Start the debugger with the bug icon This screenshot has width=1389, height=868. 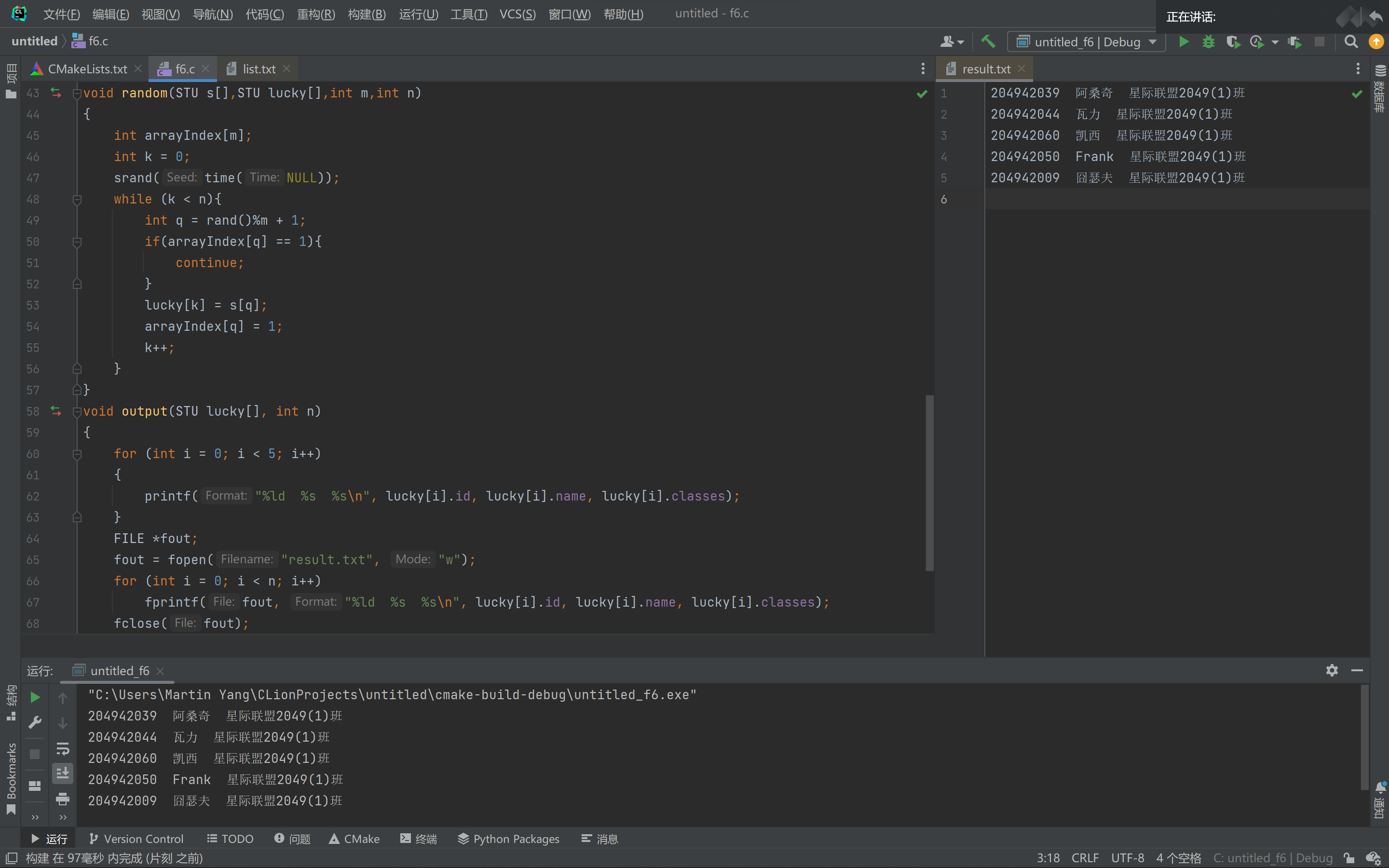pyautogui.click(x=1208, y=42)
